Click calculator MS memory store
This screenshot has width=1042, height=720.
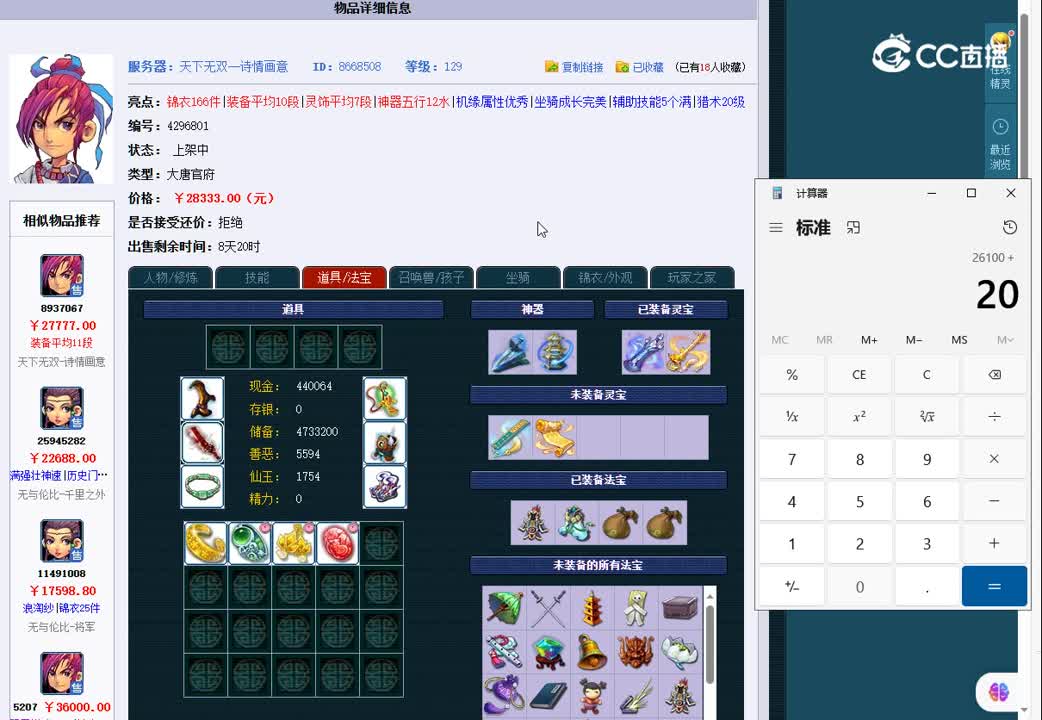959,340
